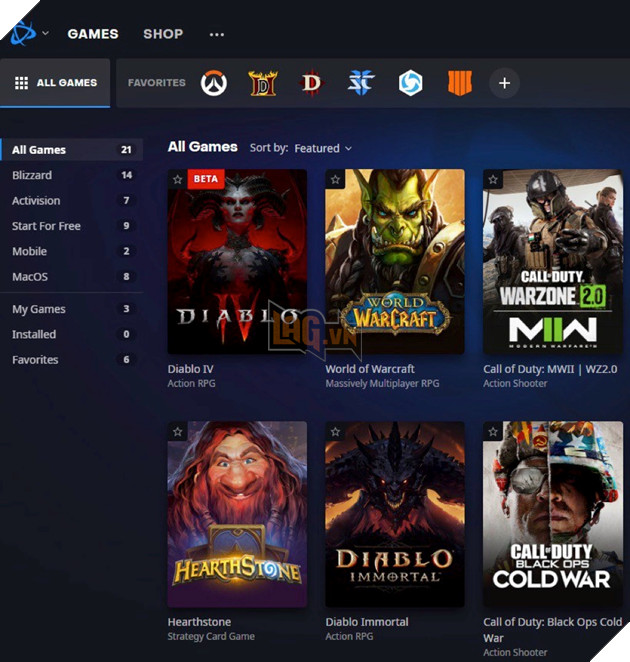Open Black Ops Cold War cover art
The width and height of the screenshot is (630, 662).
click(x=553, y=514)
